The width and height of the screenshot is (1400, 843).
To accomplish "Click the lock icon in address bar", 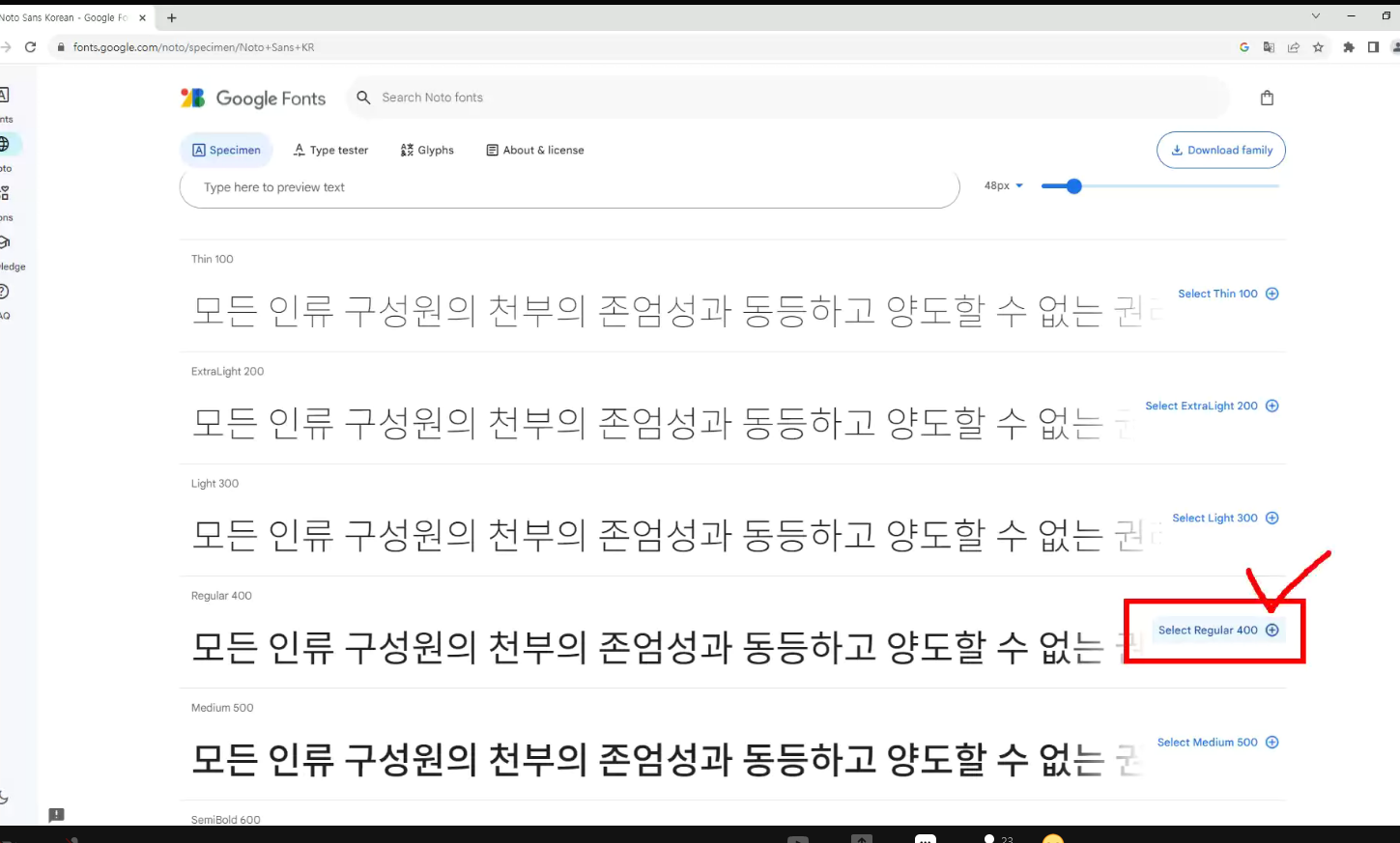I will click(x=61, y=47).
